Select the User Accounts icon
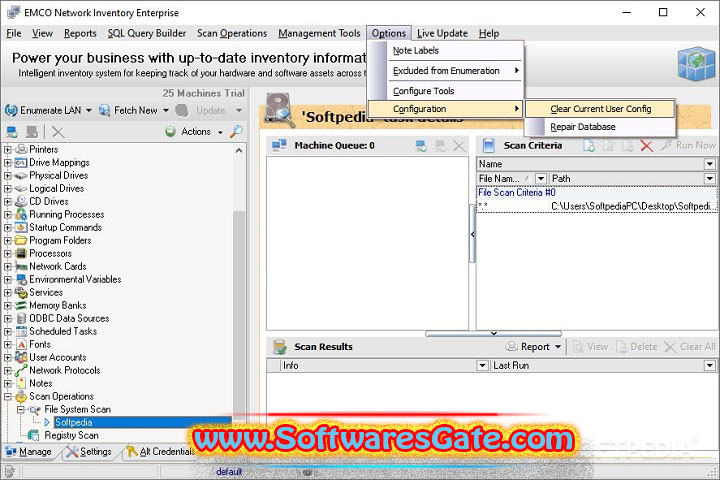Screen dimensions: 720x480 point(21,357)
